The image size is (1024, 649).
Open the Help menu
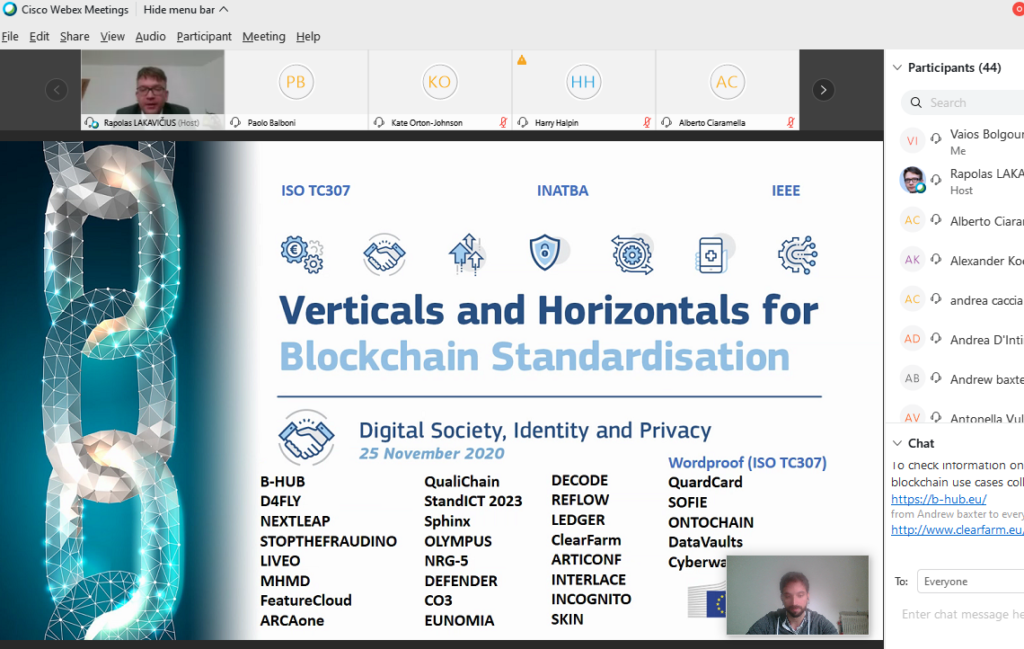tap(308, 37)
